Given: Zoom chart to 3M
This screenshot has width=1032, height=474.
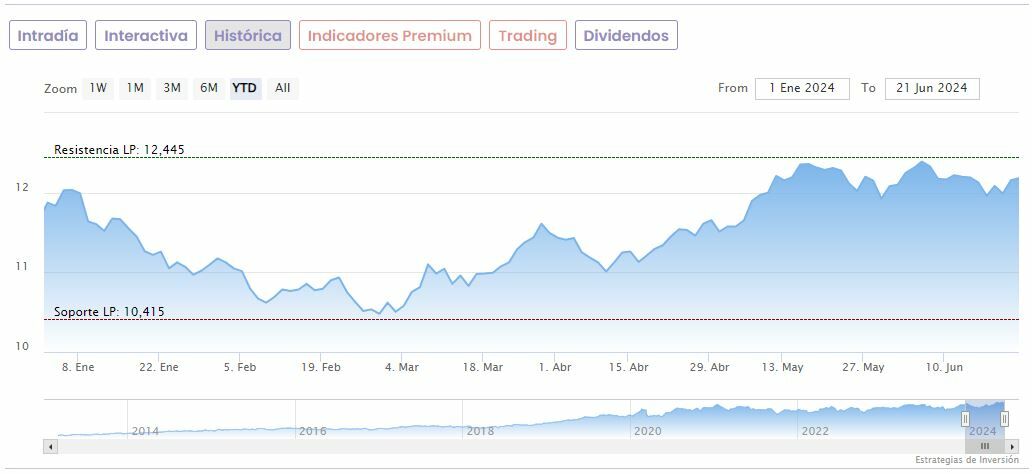Looking at the screenshot, I should coord(172,88).
